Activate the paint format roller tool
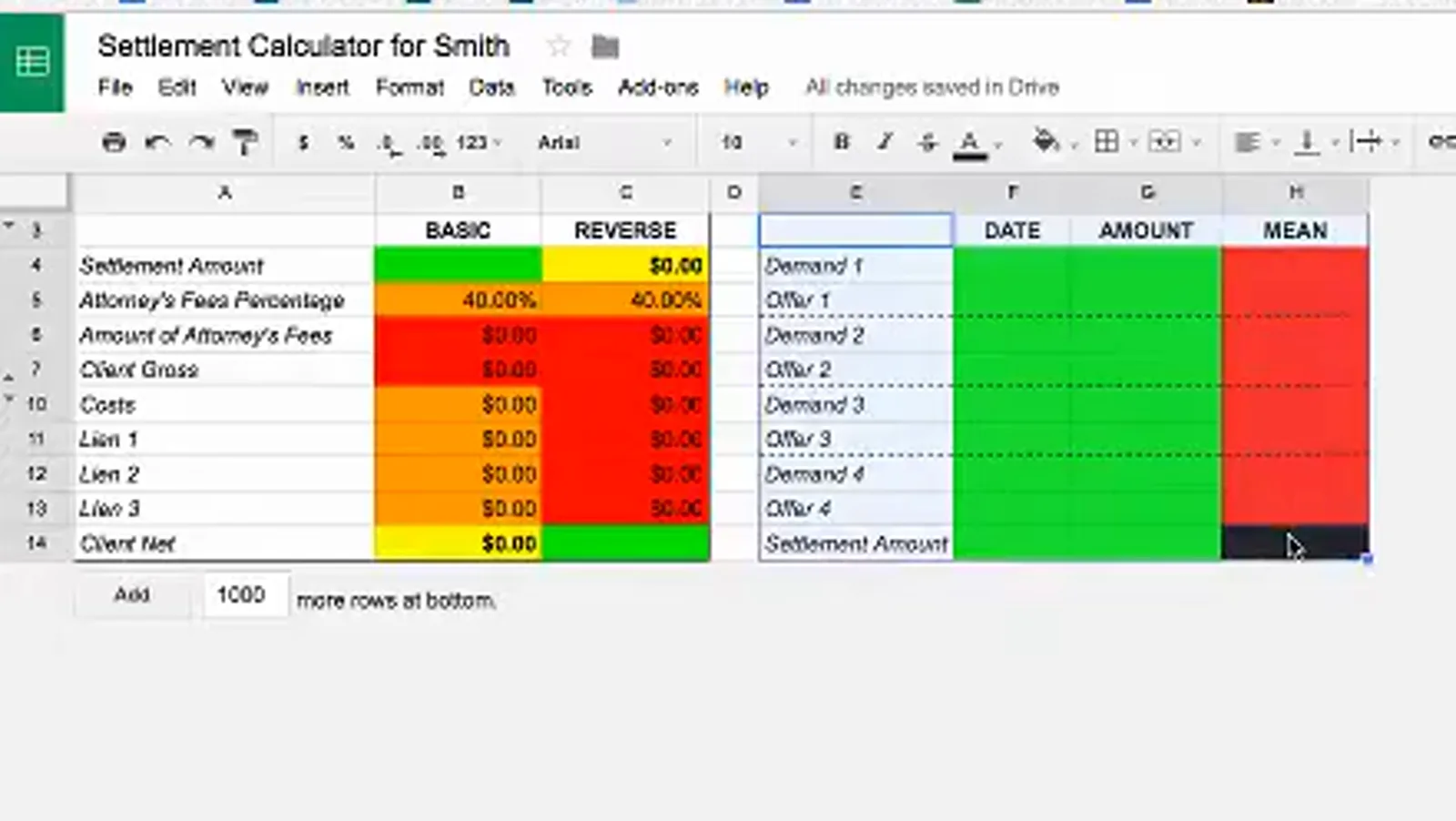1456x821 pixels. [245, 142]
